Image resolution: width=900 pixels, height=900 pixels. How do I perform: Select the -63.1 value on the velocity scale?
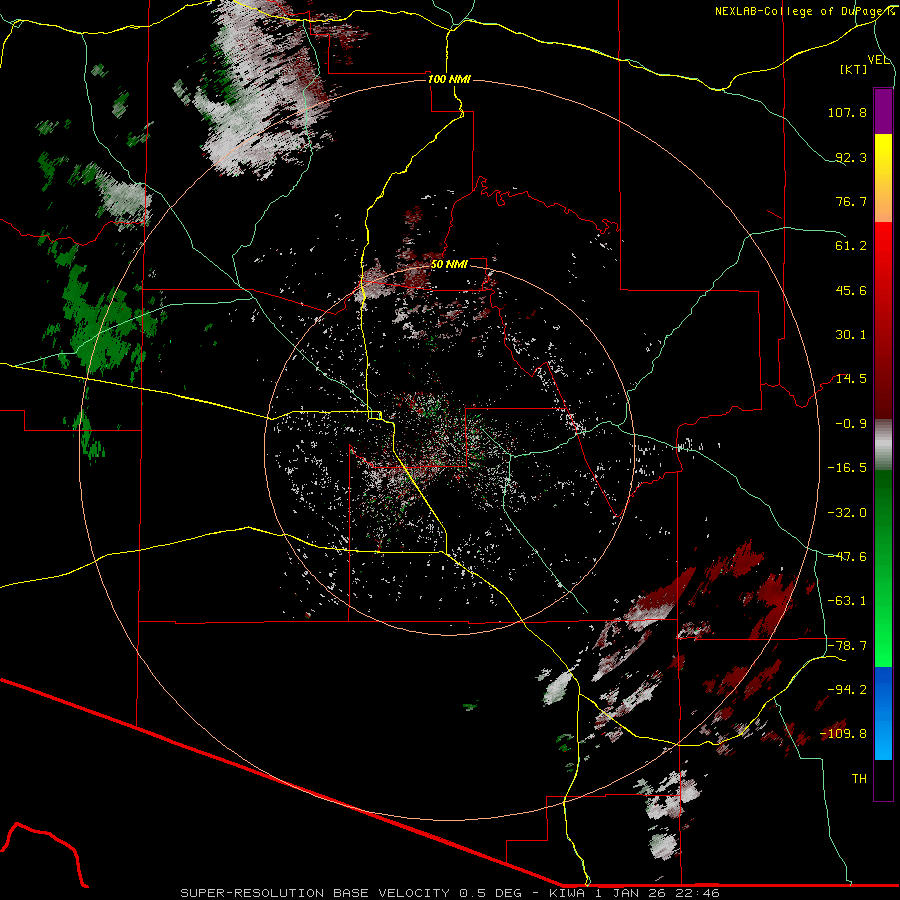[847, 601]
